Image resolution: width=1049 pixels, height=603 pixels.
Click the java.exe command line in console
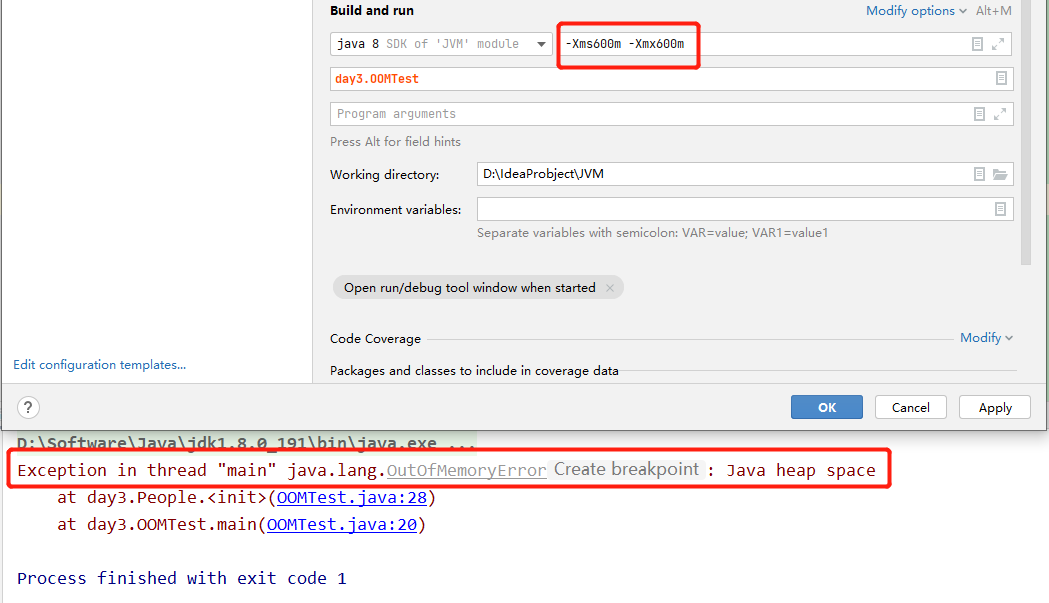coord(246,442)
